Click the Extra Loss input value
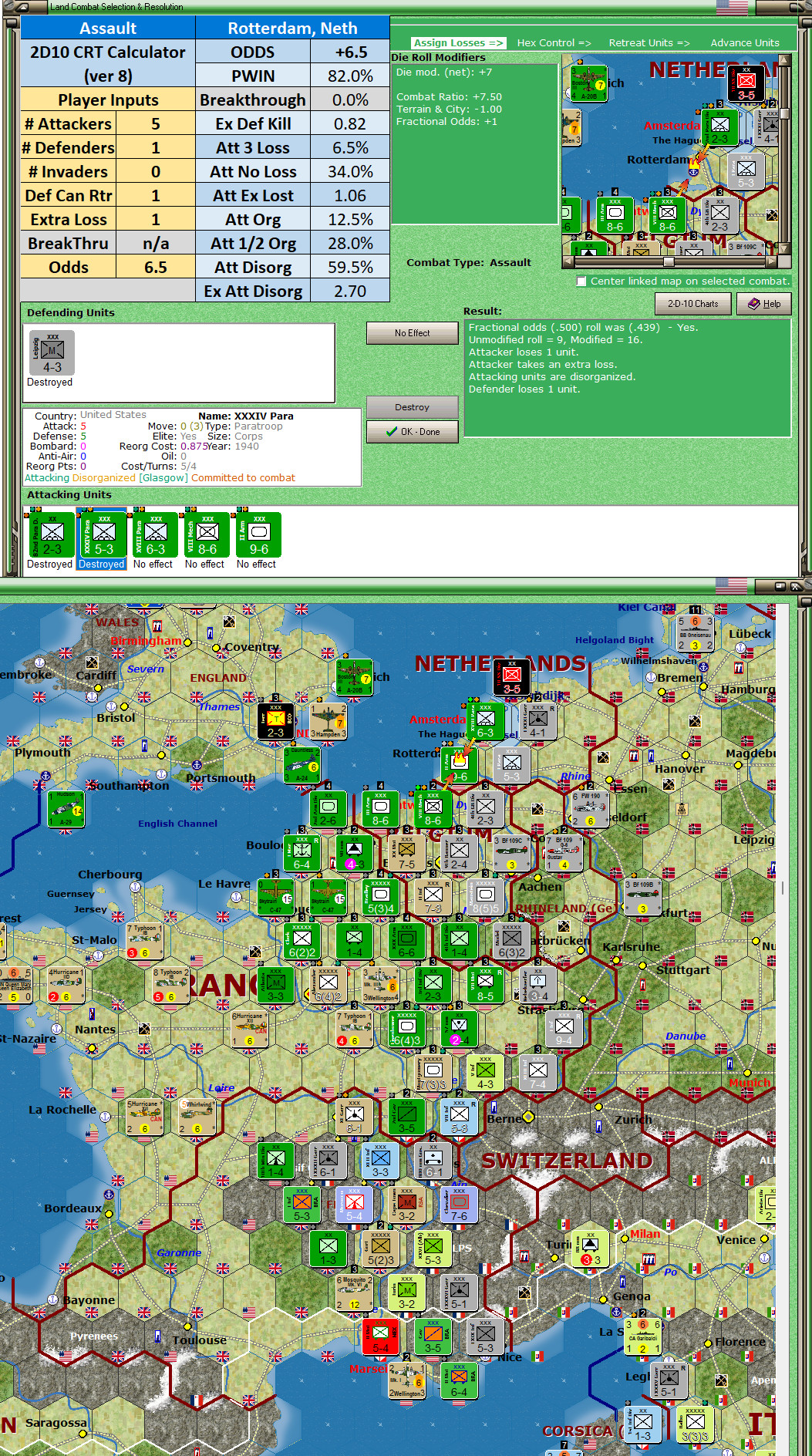The image size is (812, 1456). (156, 220)
